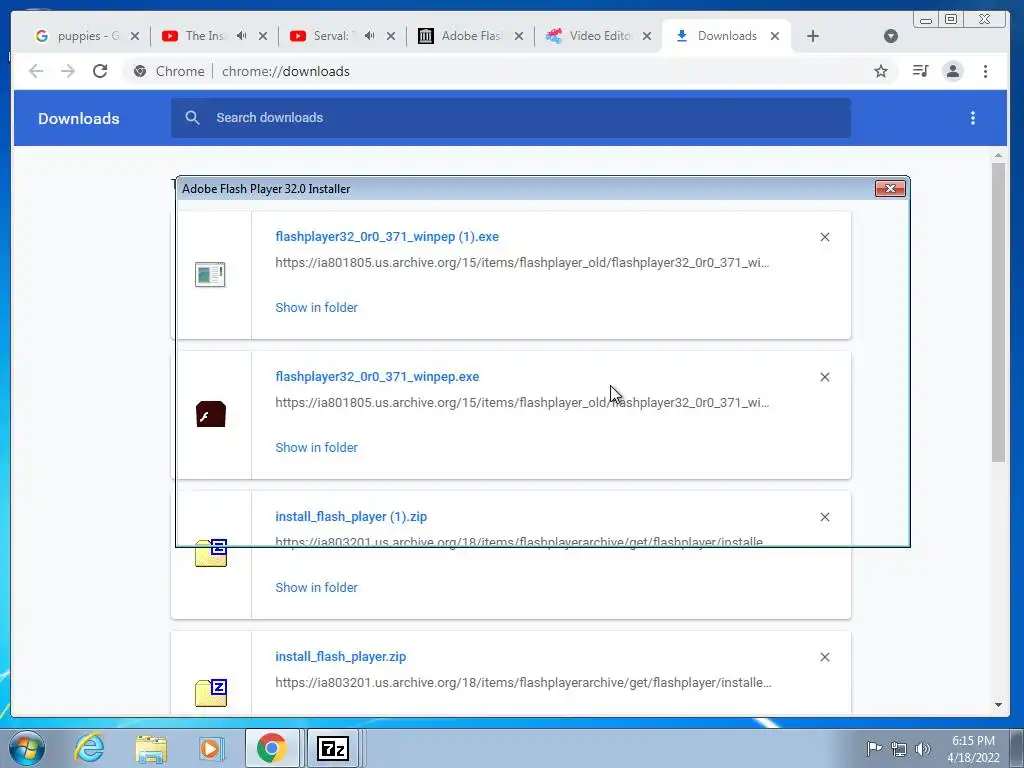The height and width of the screenshot is (768, 1024).
Task: Open Downloads page more actions menu
Action: [x=972, y=118]
